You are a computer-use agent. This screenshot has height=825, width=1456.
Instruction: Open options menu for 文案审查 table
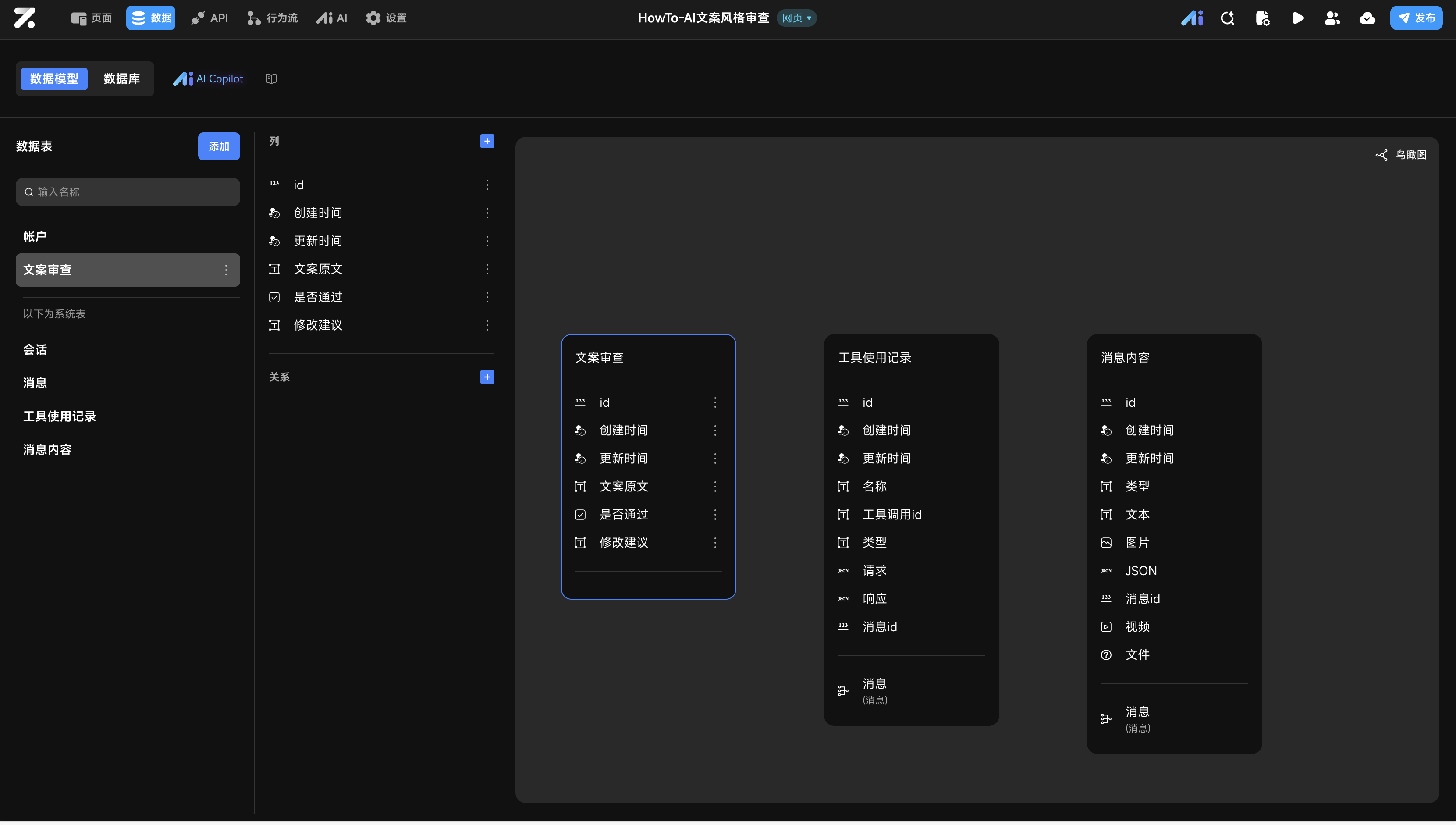pyautogui.click(x=226, y=270)
